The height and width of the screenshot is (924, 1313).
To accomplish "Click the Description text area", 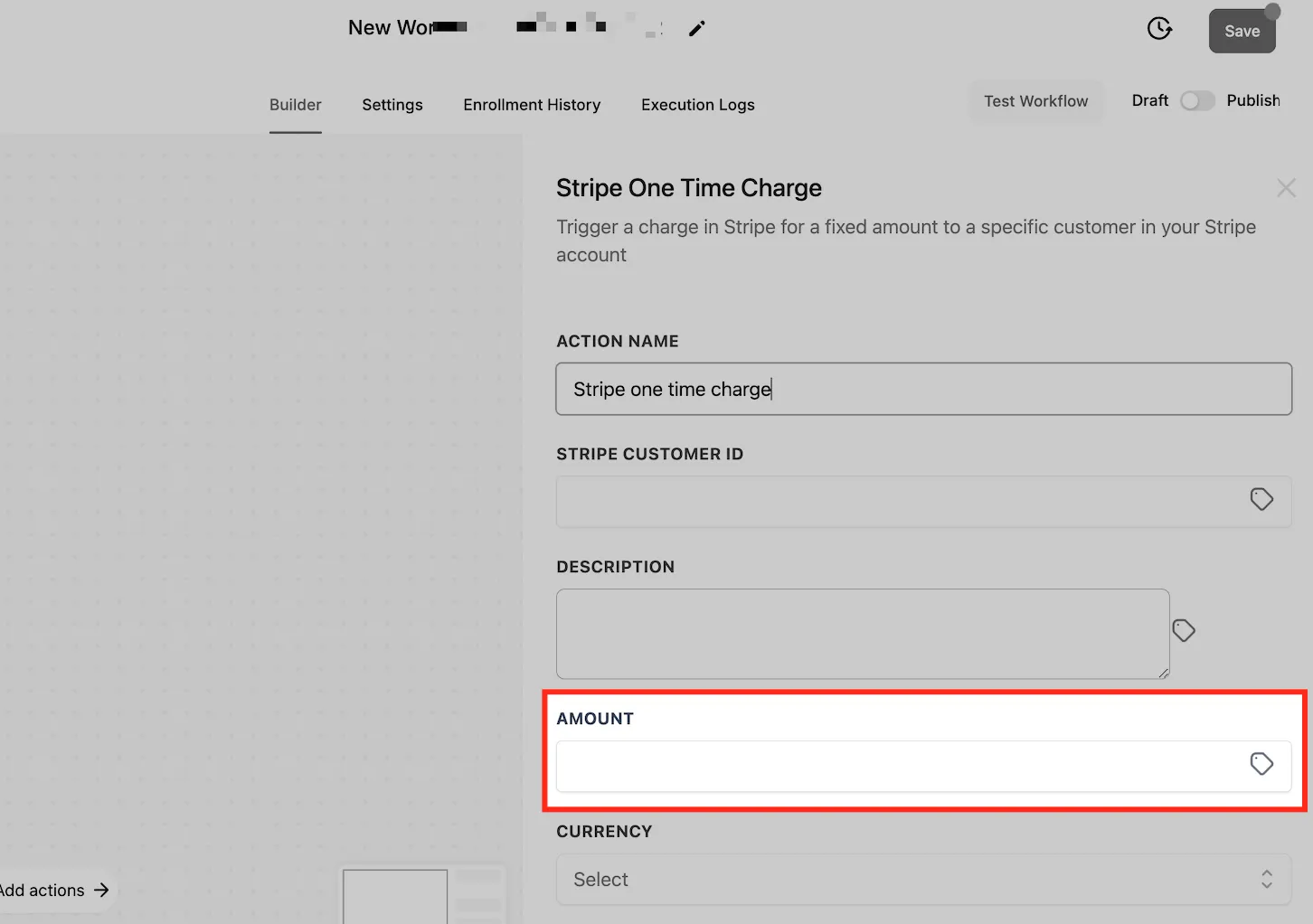I will click(863, 634).
